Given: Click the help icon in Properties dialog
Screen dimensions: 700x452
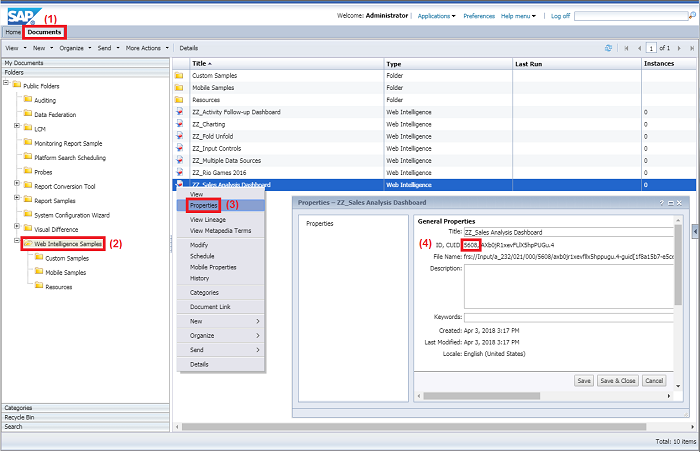Looking at the screenshot, I should (661, 203).
